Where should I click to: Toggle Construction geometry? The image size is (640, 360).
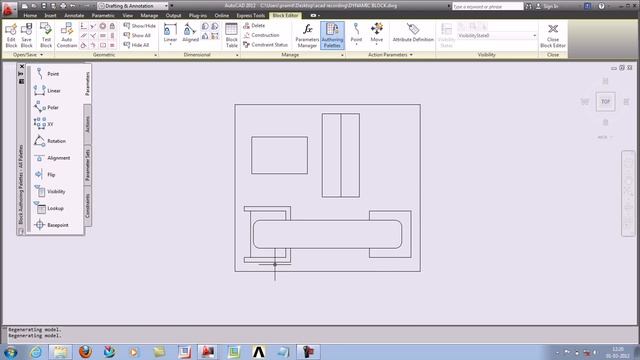click(x=262, y=35)
